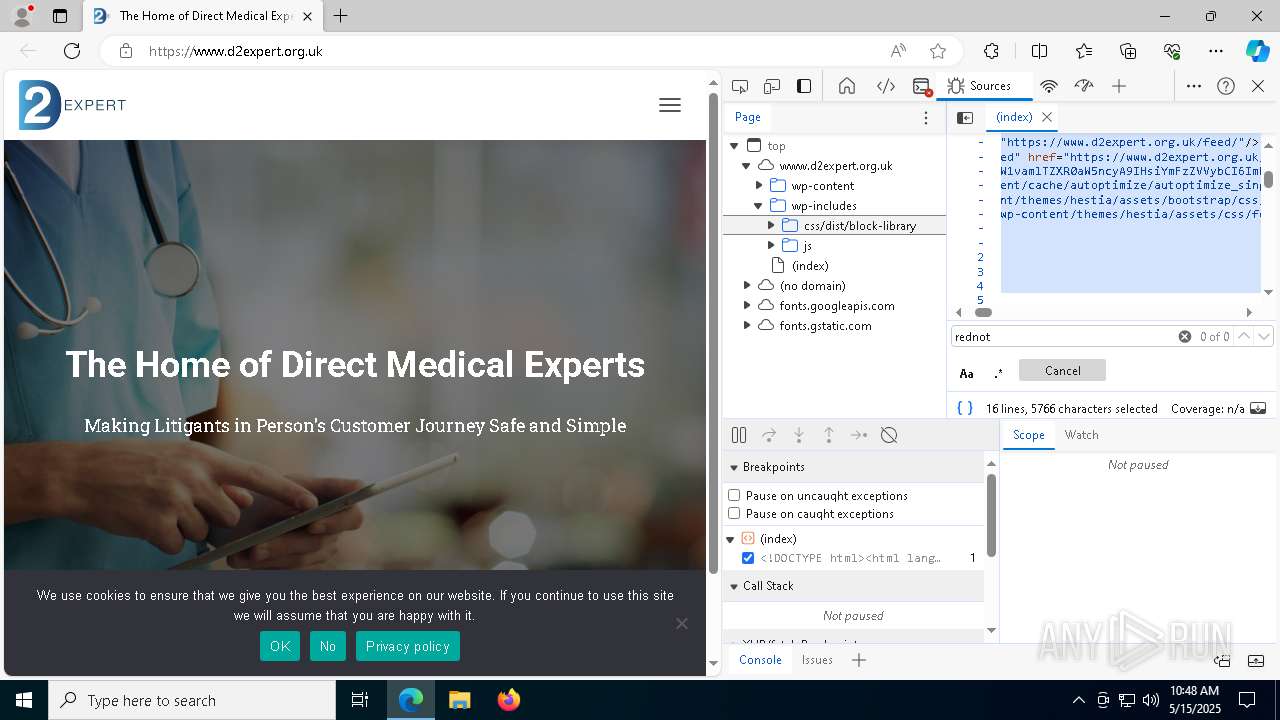This screenshot has width=1280, height=720.
Task: Open the Console drawer tab
Action: (760, 660)
